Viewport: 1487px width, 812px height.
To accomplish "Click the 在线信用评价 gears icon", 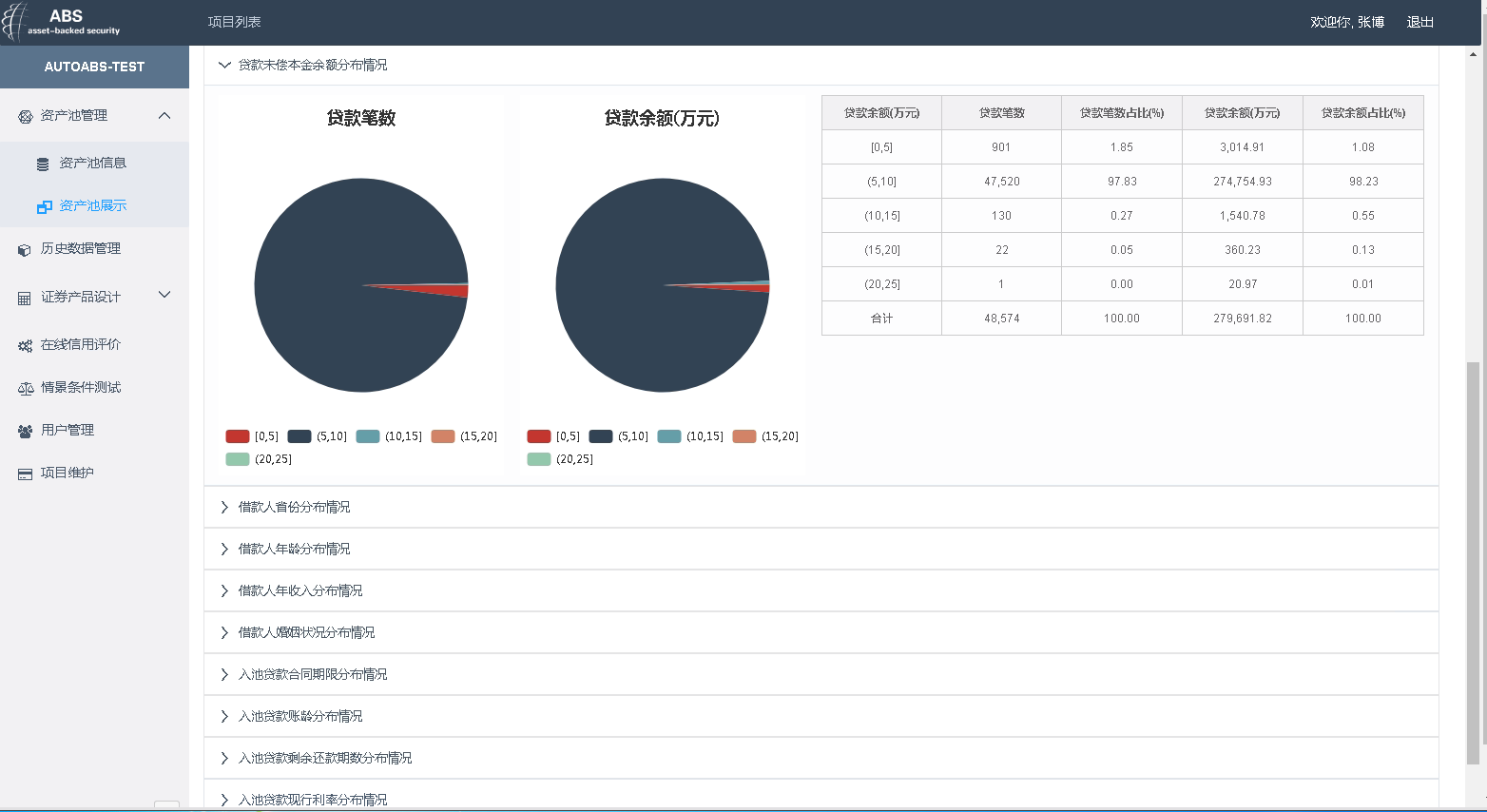I will coord(25,345).
